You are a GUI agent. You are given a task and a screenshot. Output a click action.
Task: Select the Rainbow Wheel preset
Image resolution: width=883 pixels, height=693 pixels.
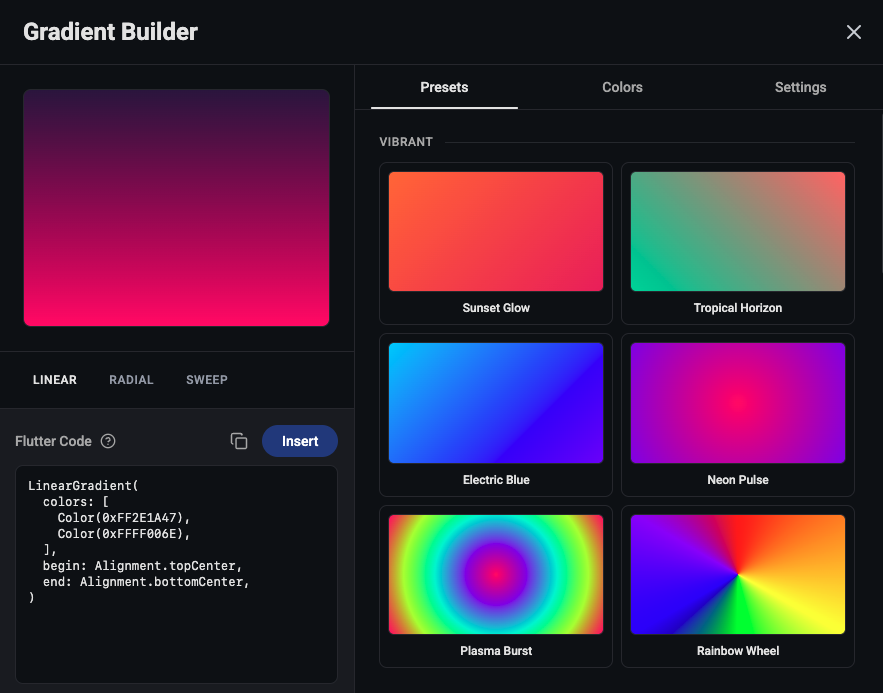click(737, 574)
